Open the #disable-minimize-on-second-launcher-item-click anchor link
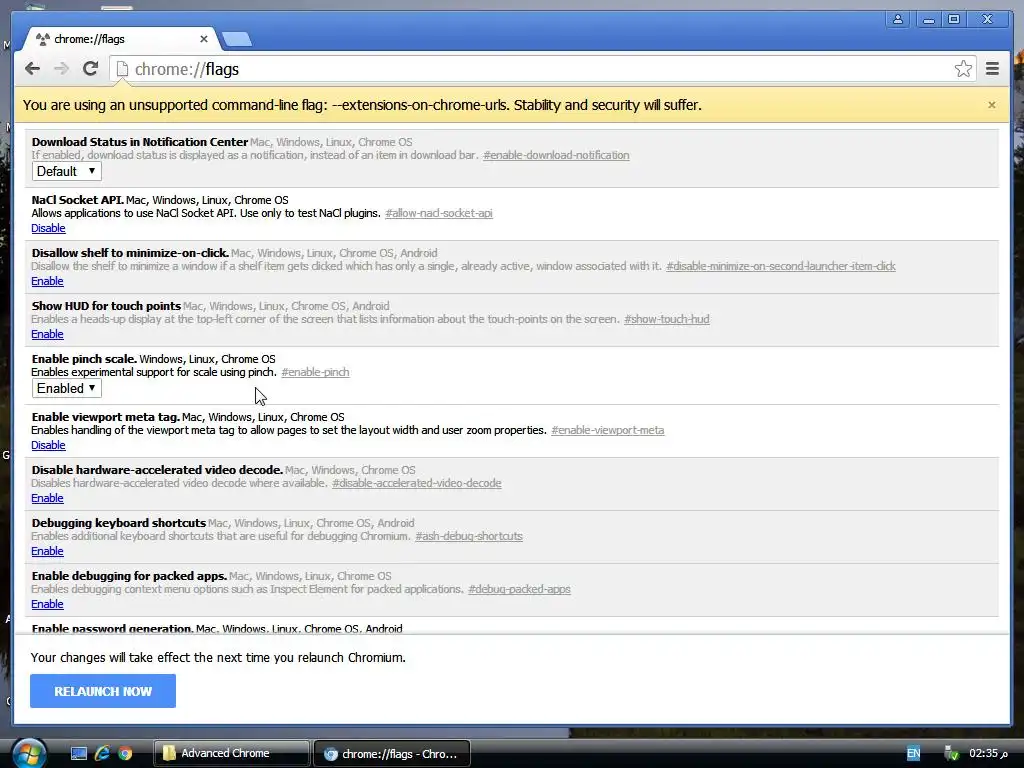This screenshot has width=1024, height=768. pos(780,266)
